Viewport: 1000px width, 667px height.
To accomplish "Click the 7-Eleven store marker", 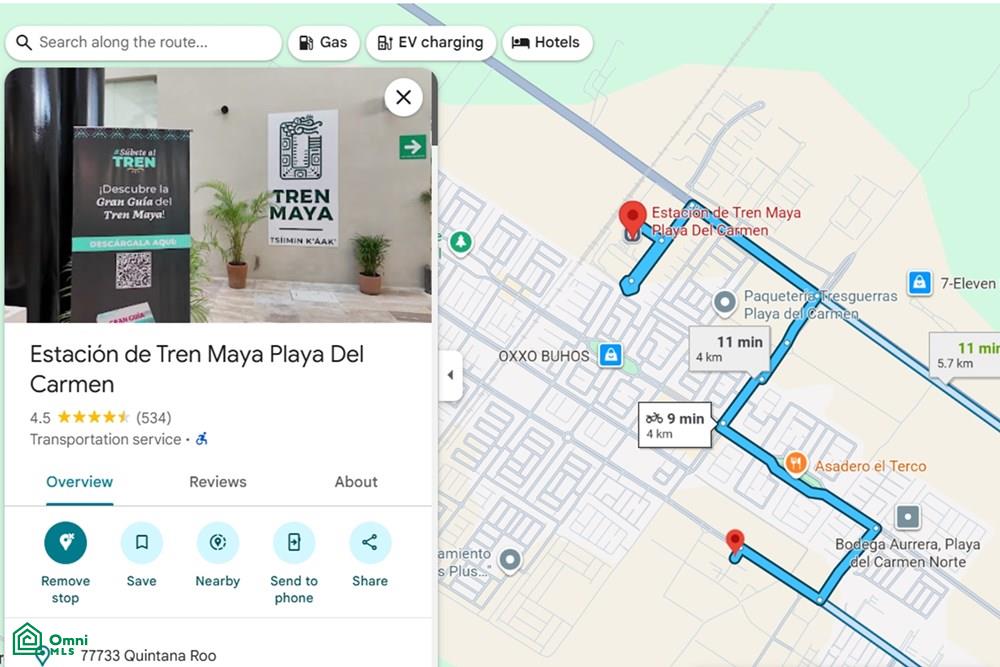I will click(919, 282).
